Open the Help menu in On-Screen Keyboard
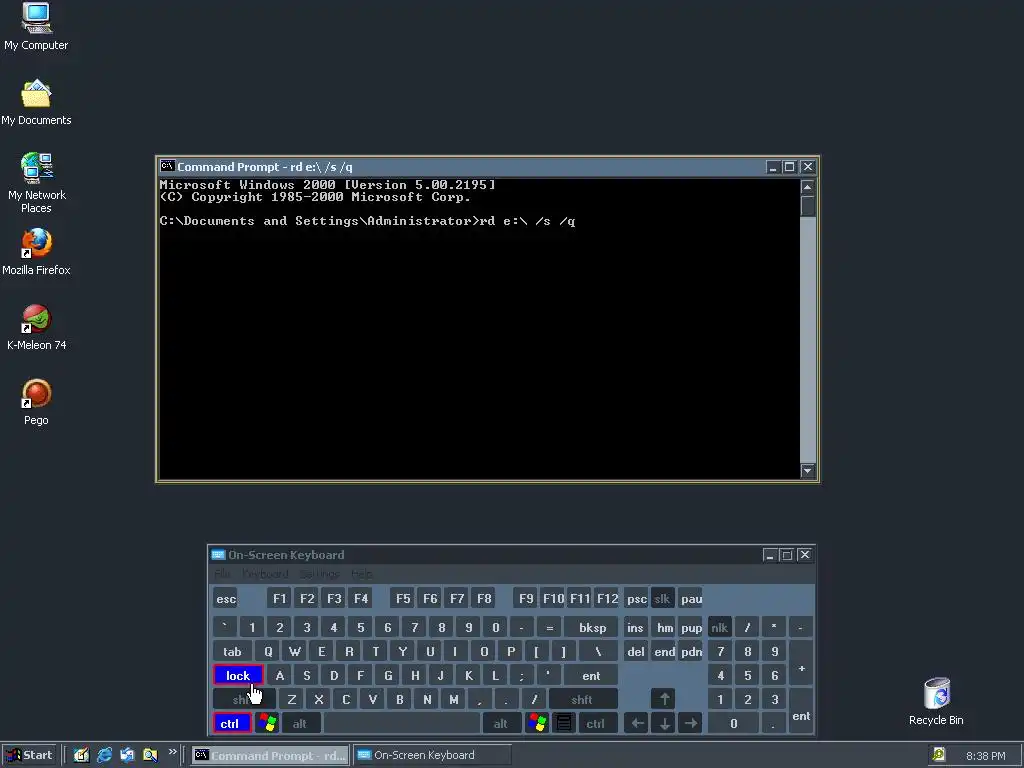 click(362, 573)
